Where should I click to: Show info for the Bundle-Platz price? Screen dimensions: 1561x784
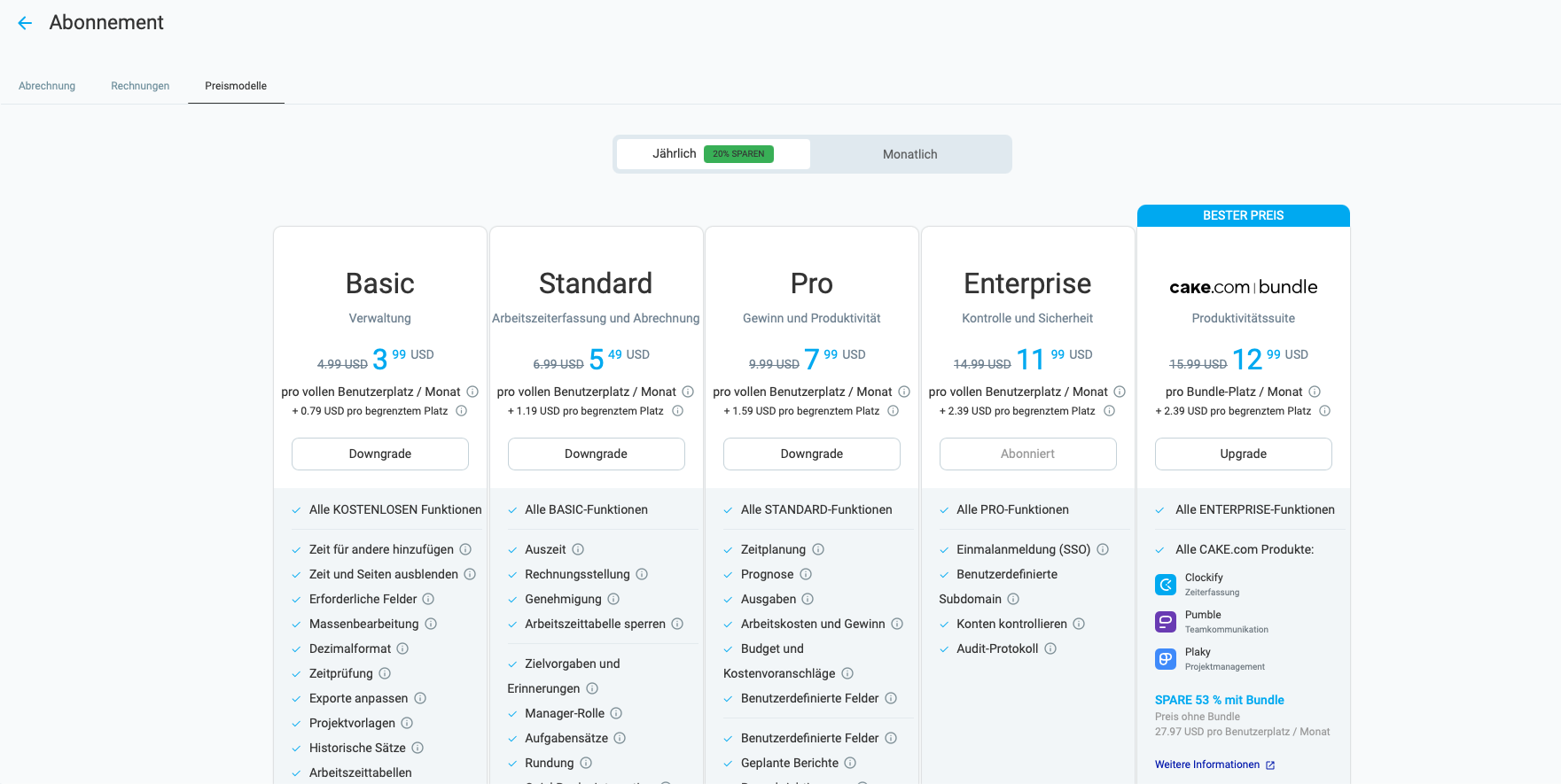[x=1315, y=392]
